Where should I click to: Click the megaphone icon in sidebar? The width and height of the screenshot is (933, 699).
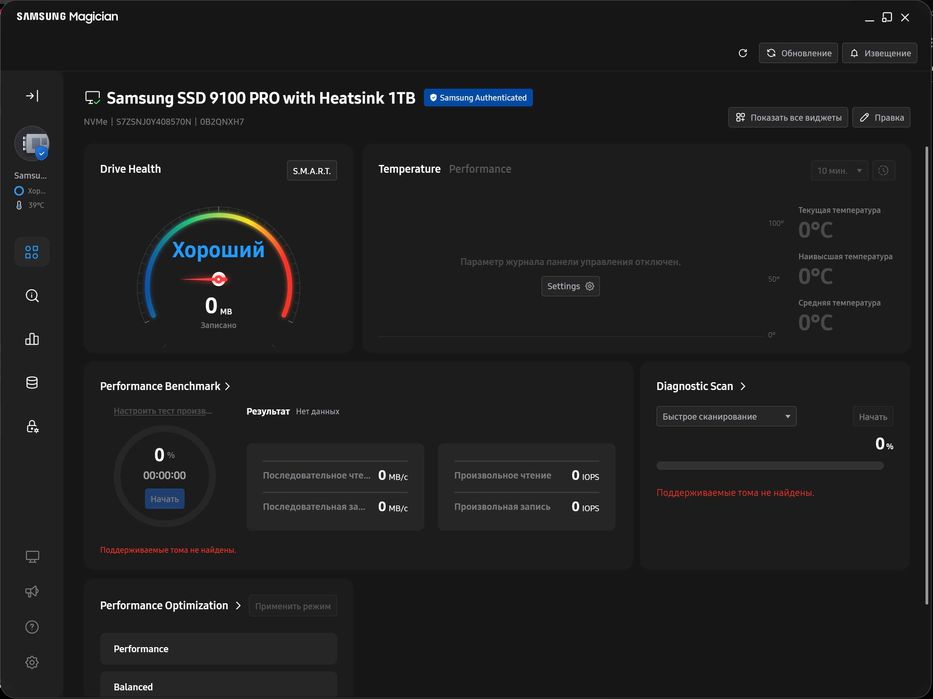click(32, 591)
